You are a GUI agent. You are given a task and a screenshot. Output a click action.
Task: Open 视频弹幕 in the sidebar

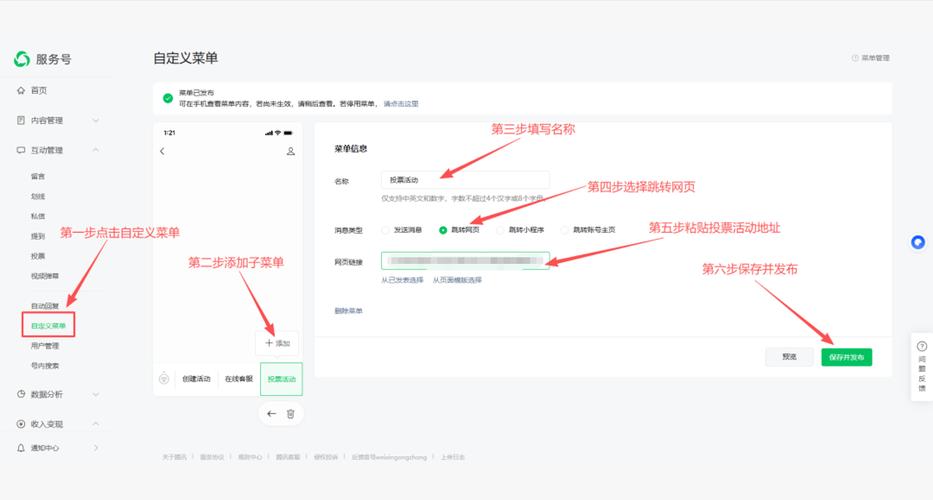[45, 276]
